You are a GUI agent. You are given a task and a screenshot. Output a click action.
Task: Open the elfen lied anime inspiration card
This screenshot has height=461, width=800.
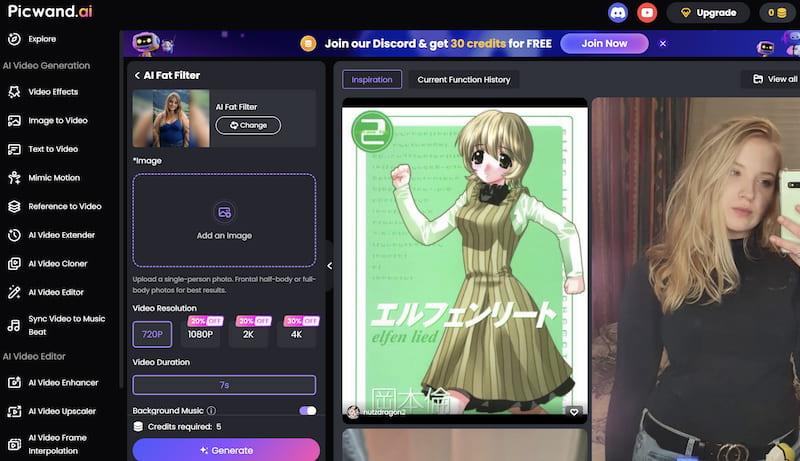[x=465, y=261]
